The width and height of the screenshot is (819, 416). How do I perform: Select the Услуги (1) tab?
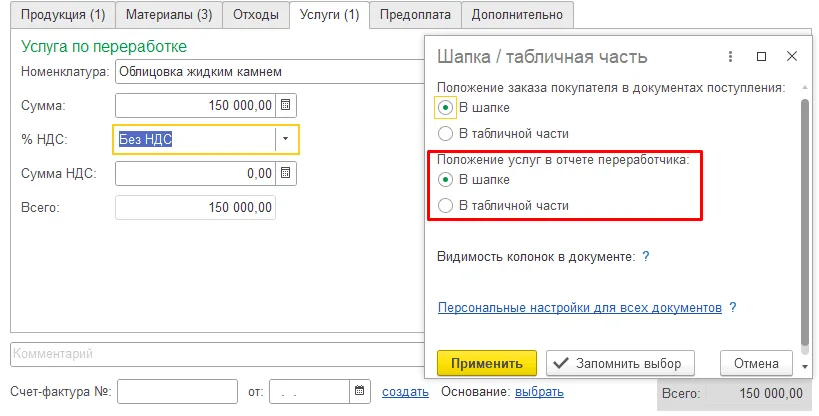(329, 15)
